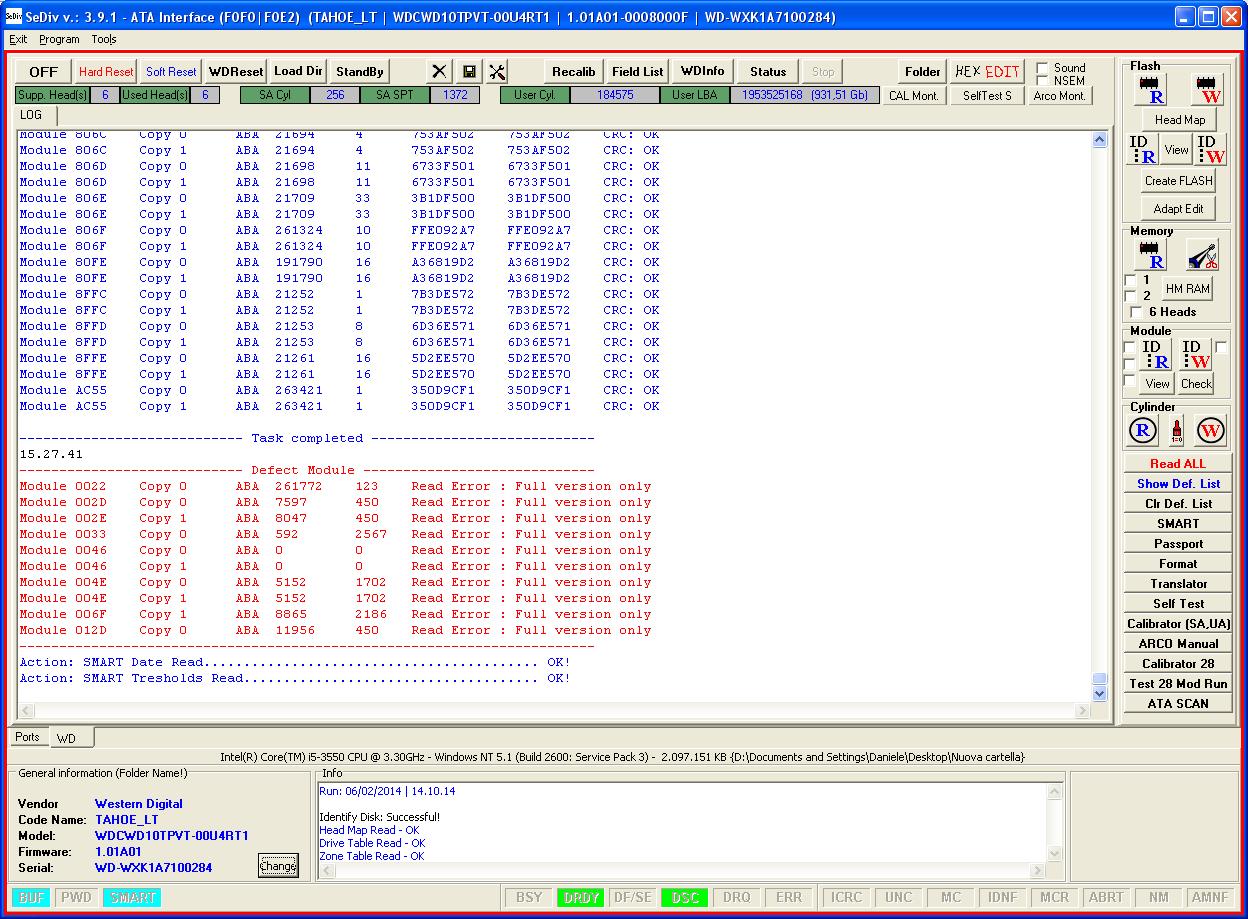Click the OFF power button
Viewport: 1248px width, 919px height.
click(43, 72)
